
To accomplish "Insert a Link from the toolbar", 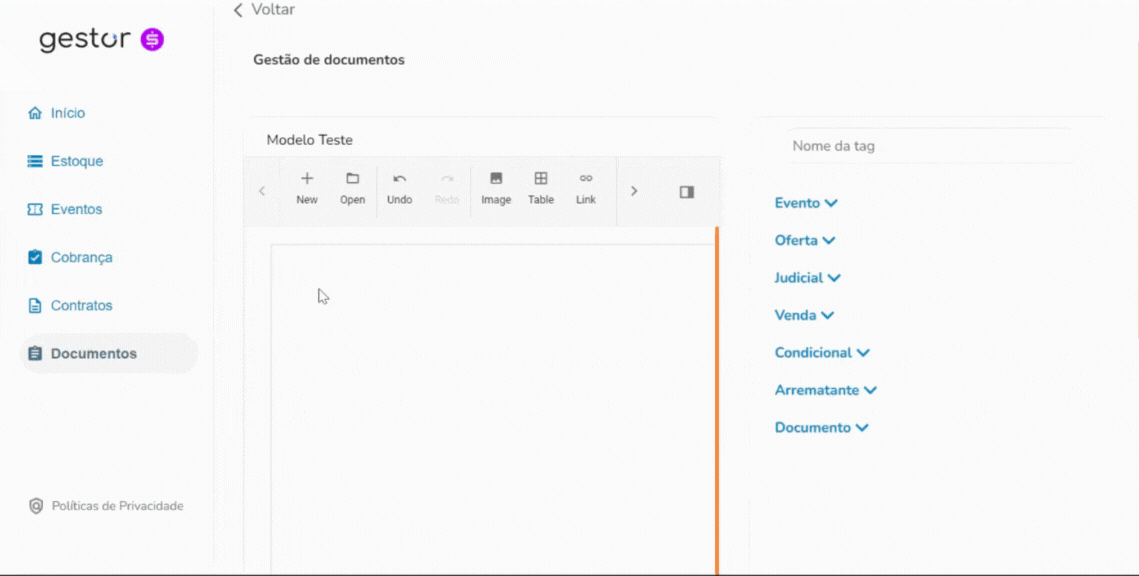I will (586, 188).
